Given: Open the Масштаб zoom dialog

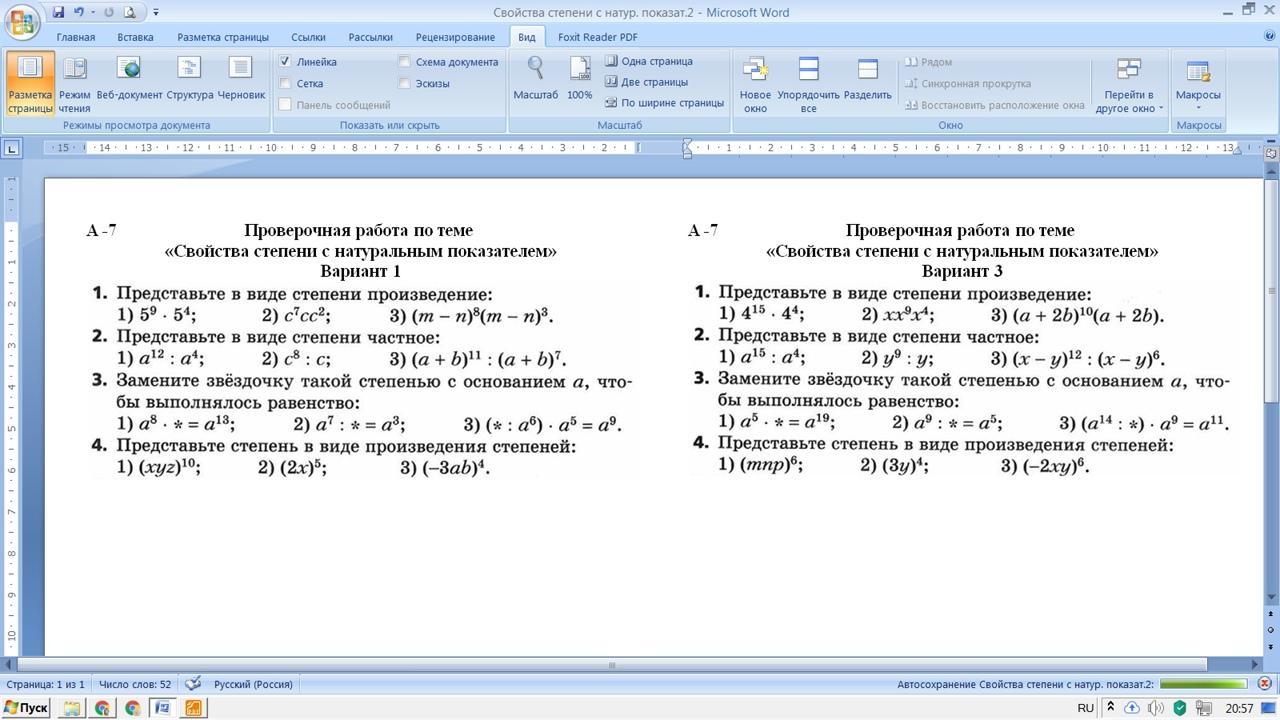Looking at the screenshot, I should (536, 78).
